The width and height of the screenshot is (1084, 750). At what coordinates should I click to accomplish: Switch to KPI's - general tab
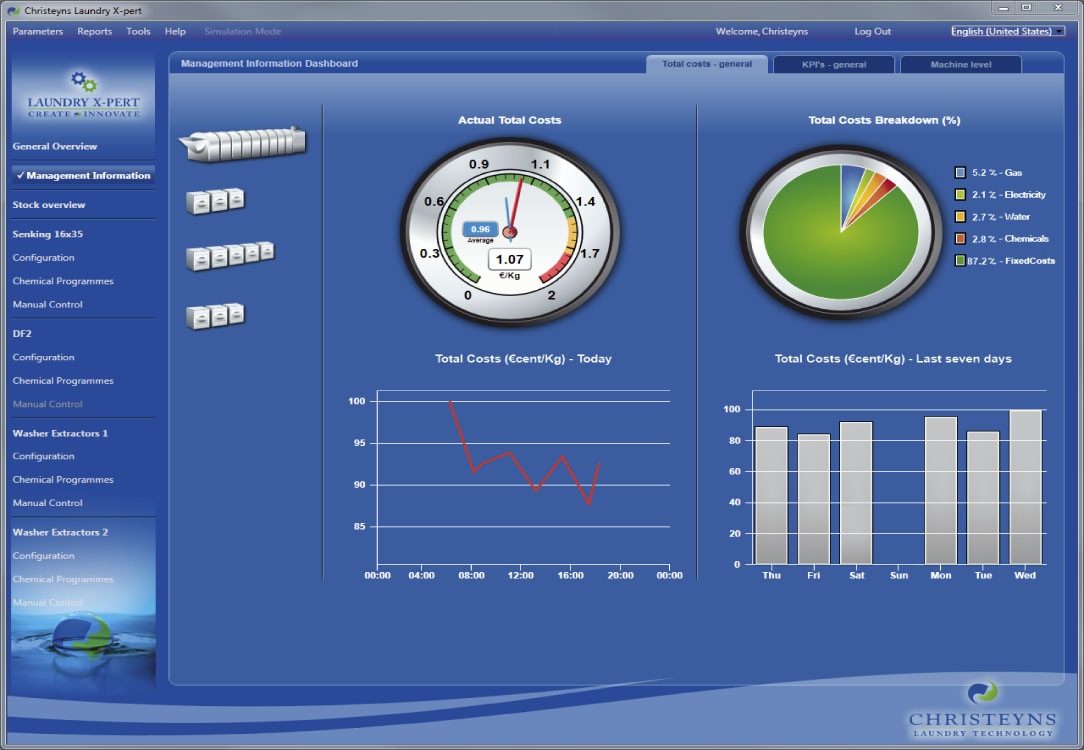tap(834, 64)
